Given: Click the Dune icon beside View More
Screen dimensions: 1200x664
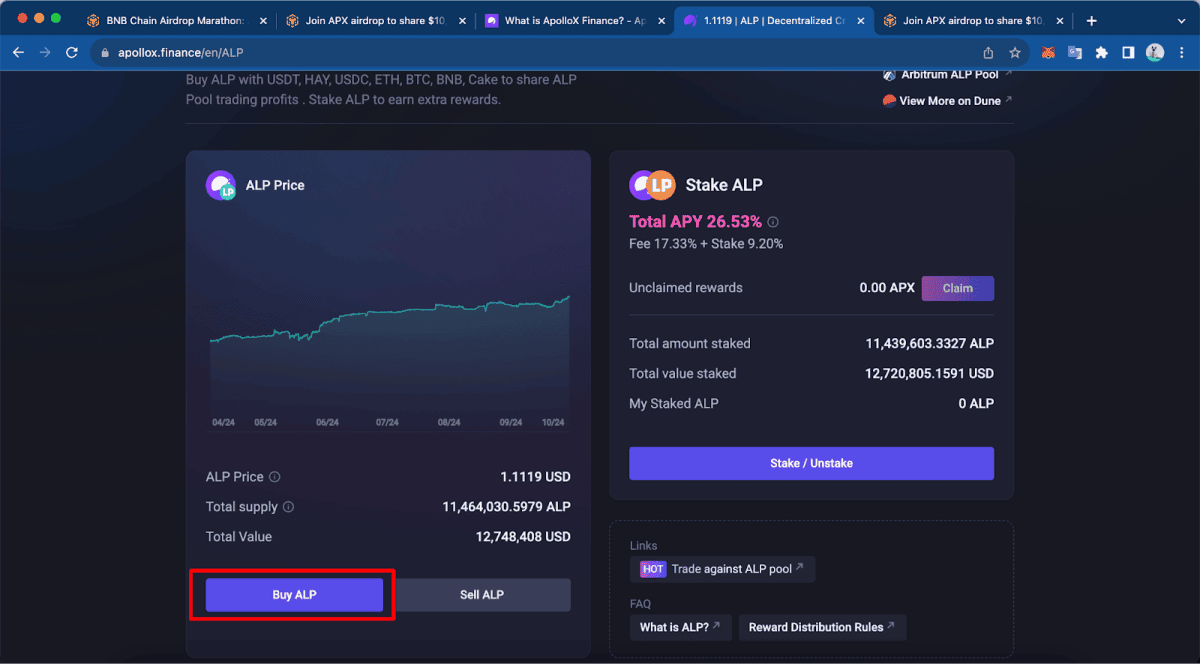Looking at the screenshot, I should (x=889, y=100).
